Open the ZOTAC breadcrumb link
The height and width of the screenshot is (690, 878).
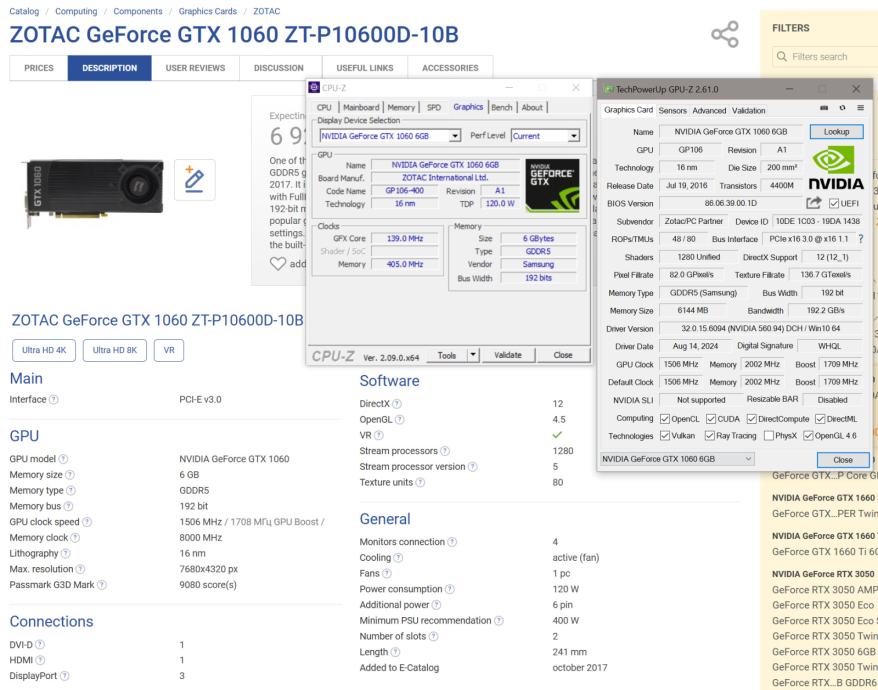pos(267,11)
